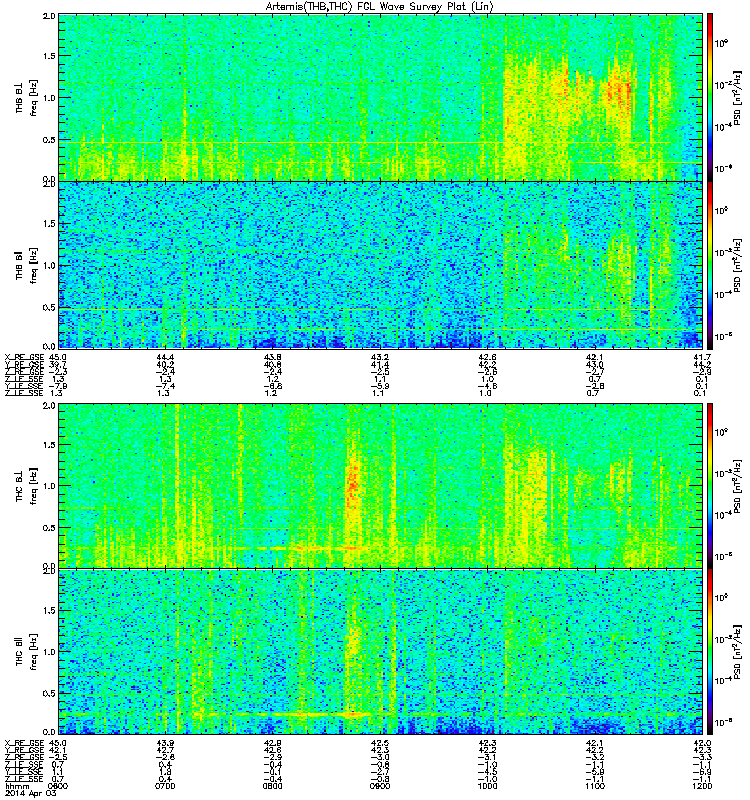Click the '2014 Apr 03' date label
750x800 pixels.
pos(30,793)
